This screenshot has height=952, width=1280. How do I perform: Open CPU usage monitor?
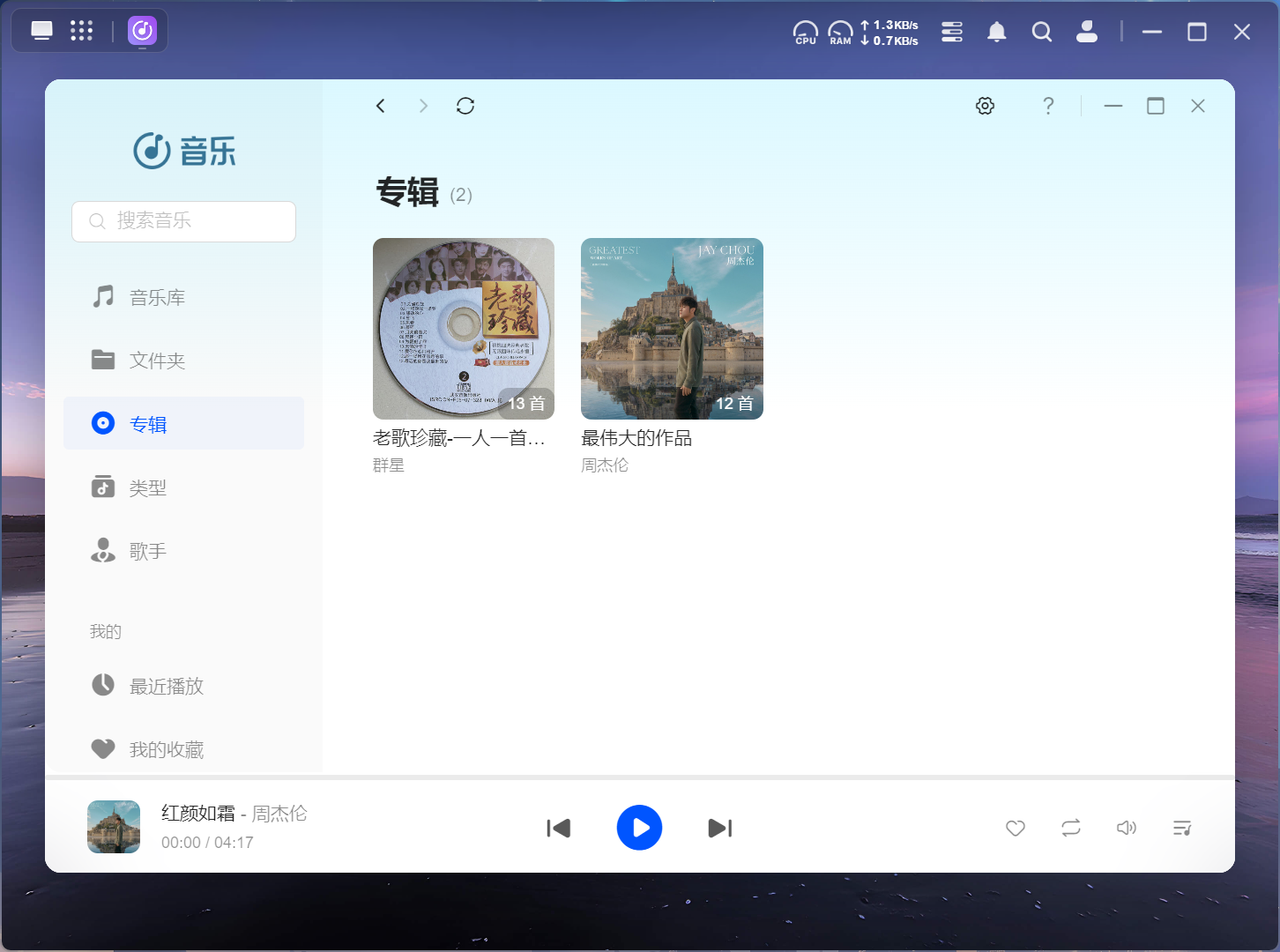coord(806,33)
